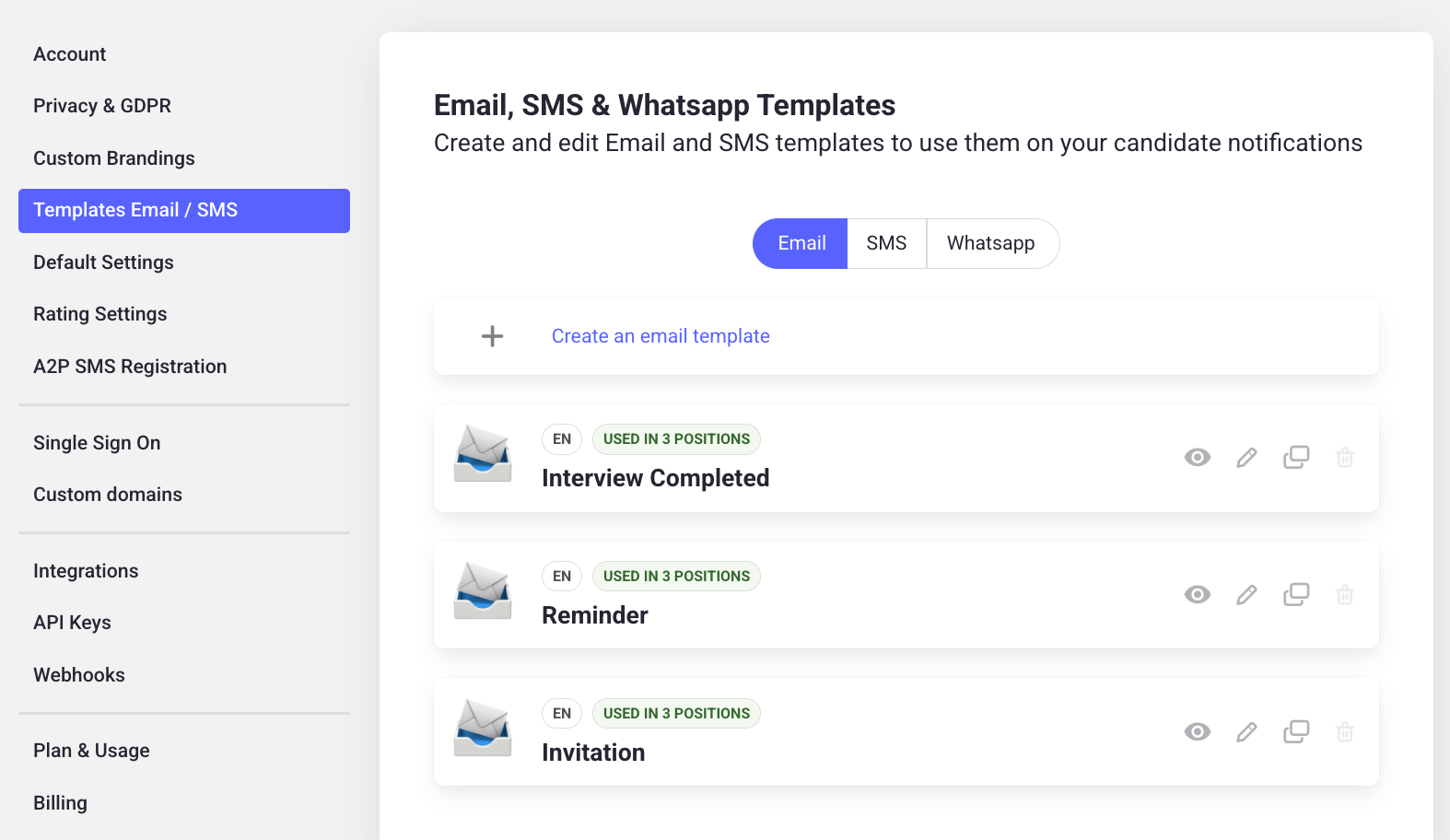This screenshot has height=840, width=1450.
Task: Click USED IN 3 POSITIONS badge on Interview Completed
Action: tap(676, 439)
